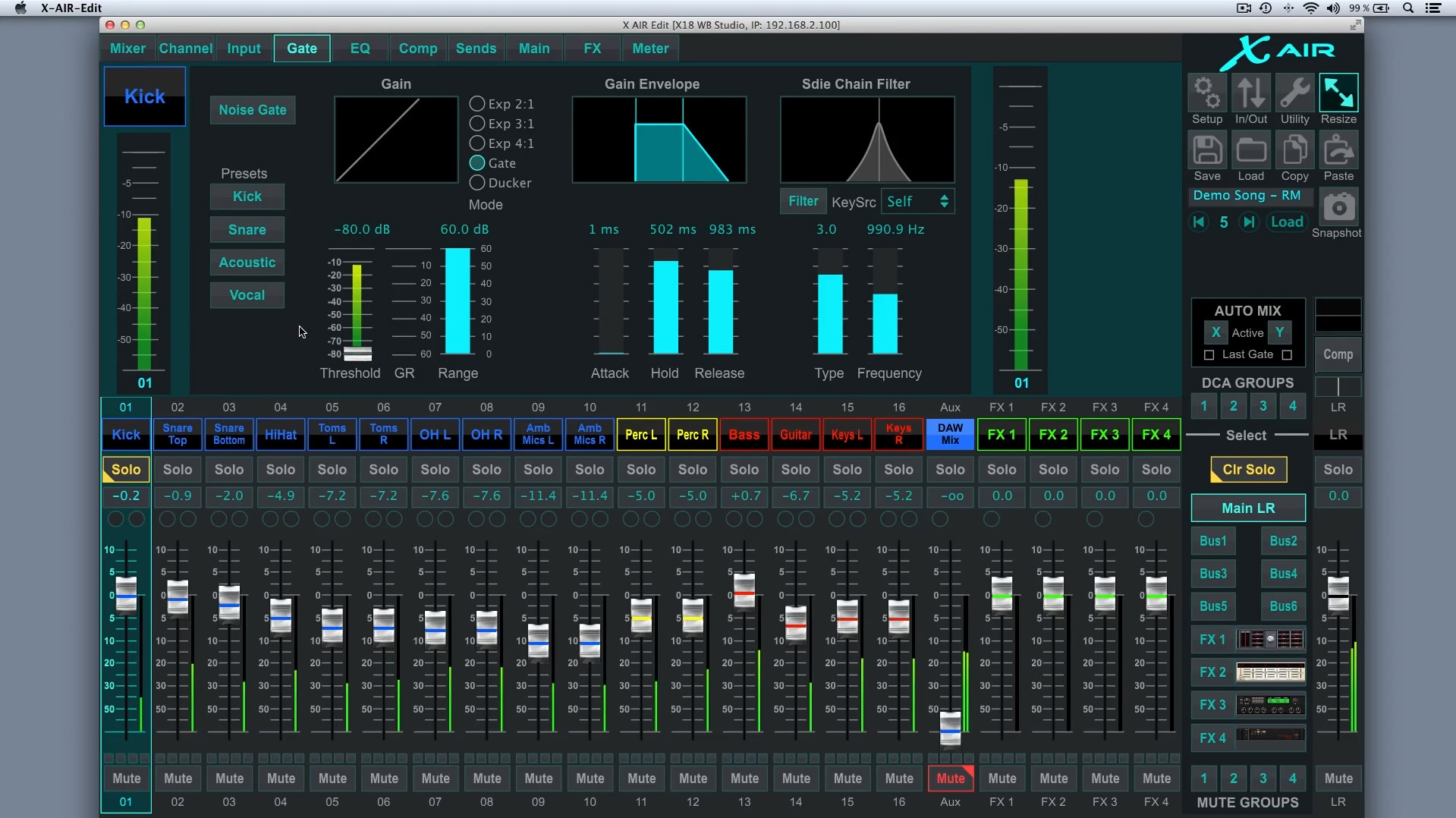
Task: Go to next snapshot arrow
Action: (1249, 222)
